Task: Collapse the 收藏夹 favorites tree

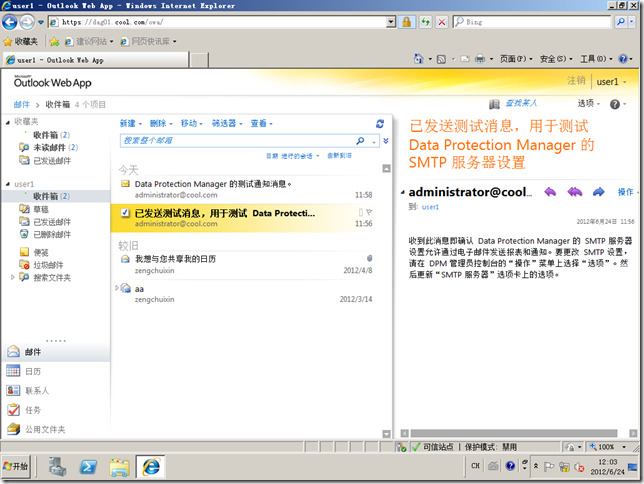Action: pos(8,122)
